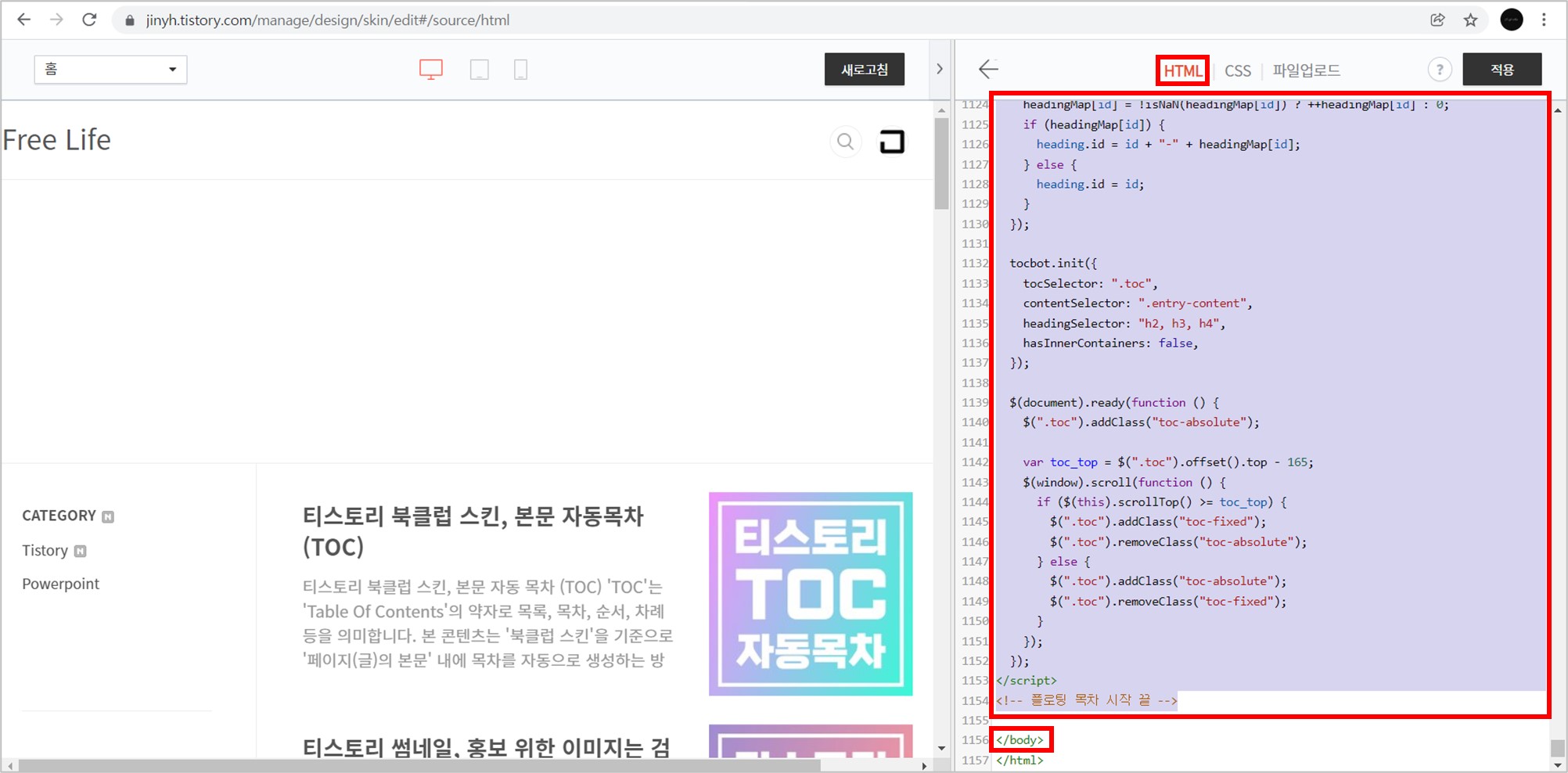Open the Powerpoint category link

[60, 583]
